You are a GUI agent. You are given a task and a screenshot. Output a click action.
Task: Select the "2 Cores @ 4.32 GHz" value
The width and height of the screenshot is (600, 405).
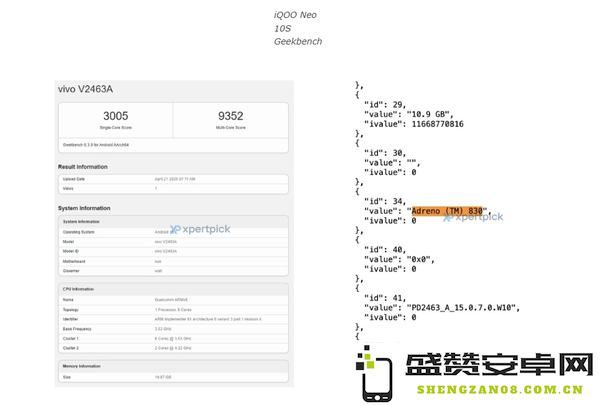coord(173,348)
